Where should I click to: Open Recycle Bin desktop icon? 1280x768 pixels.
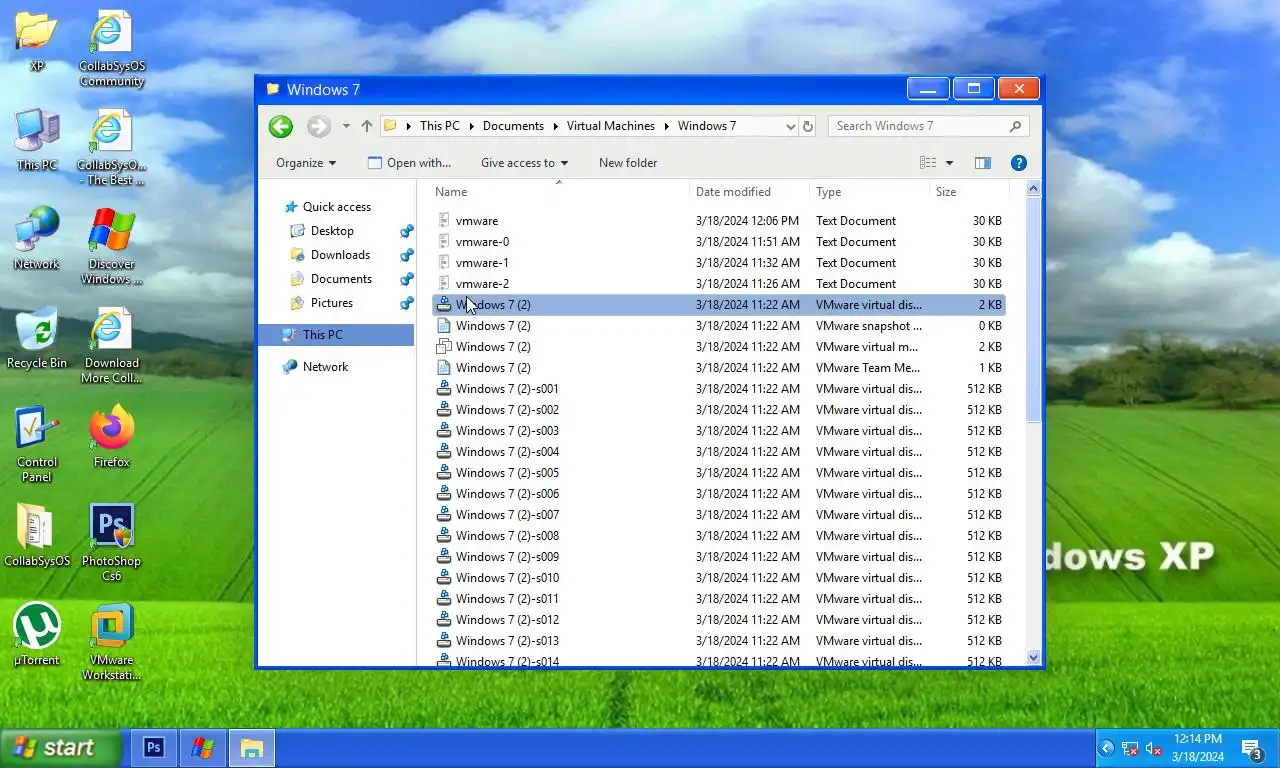37,338
